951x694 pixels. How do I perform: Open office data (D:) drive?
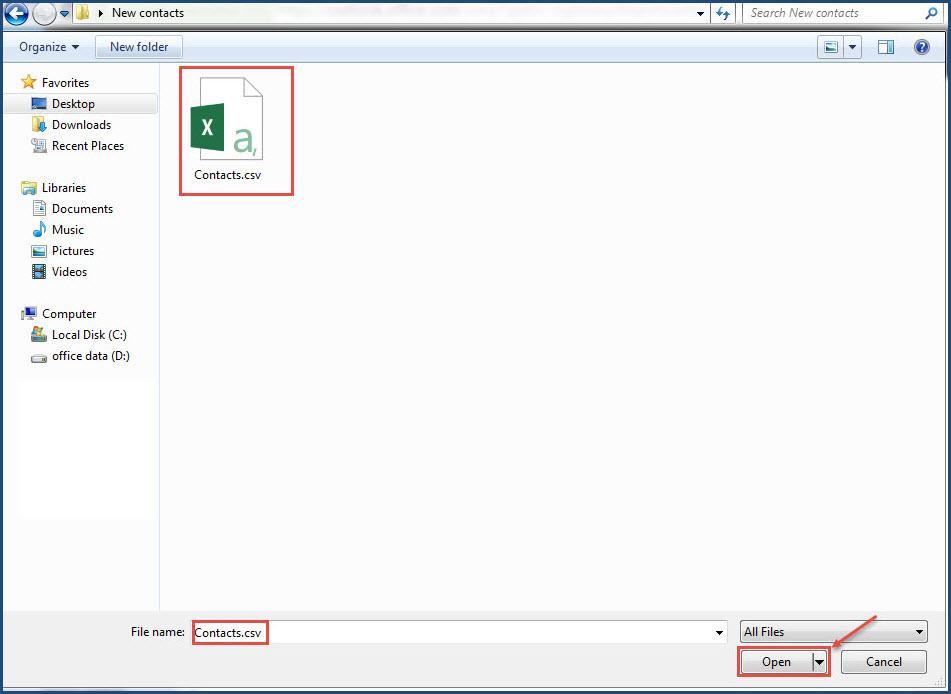click(90, 356)
